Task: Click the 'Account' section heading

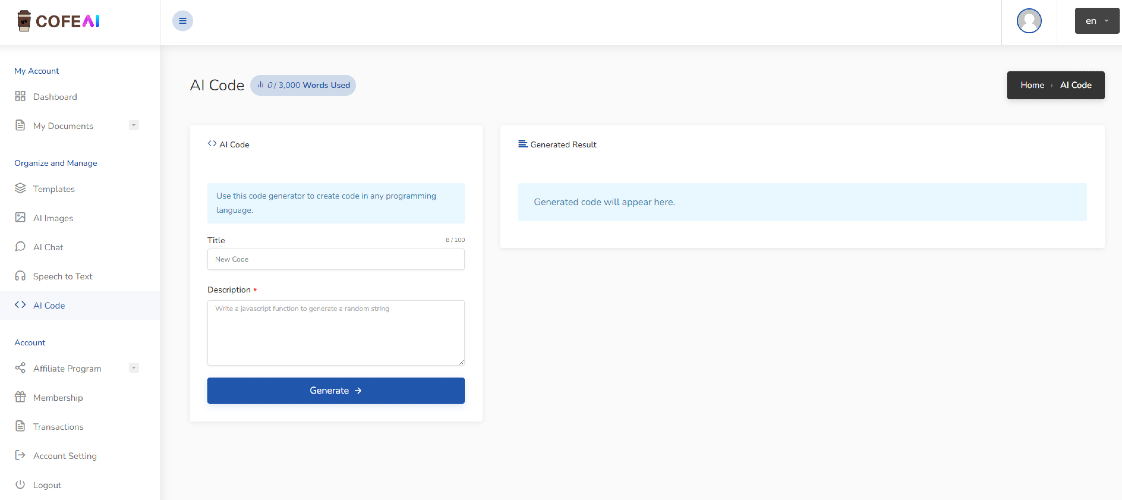Action: coord(29,343)
